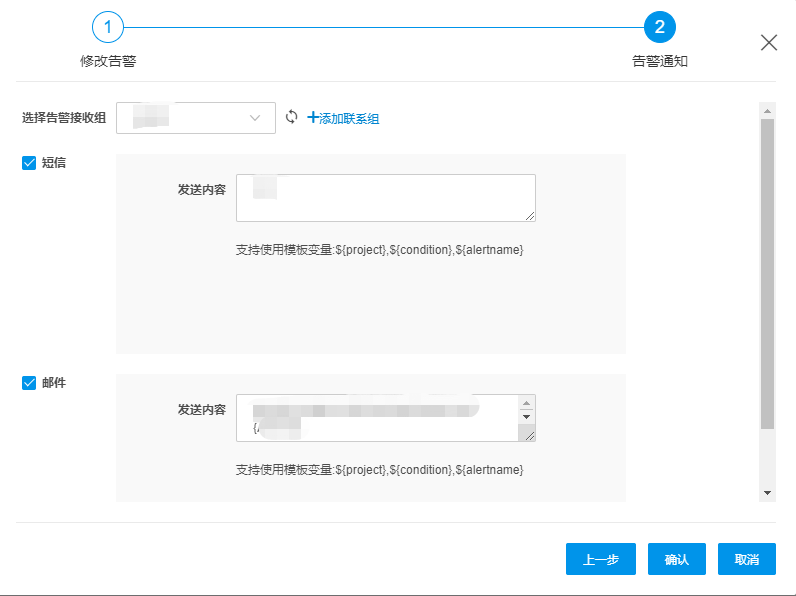
Task: Click the 发送内容 label in 短信 section
Action: (202, 190)
